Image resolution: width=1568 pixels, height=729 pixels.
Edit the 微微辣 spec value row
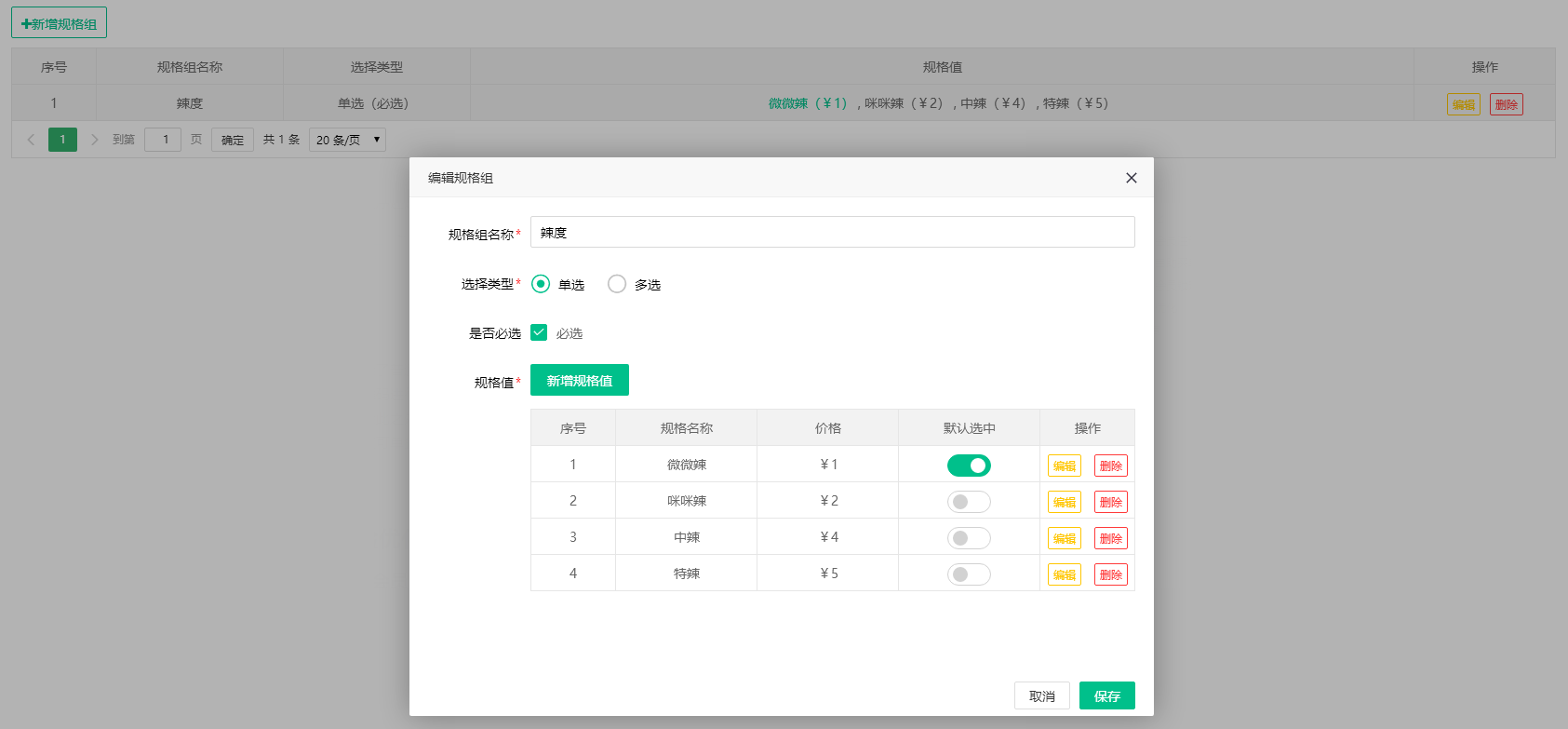[1064, 466]
